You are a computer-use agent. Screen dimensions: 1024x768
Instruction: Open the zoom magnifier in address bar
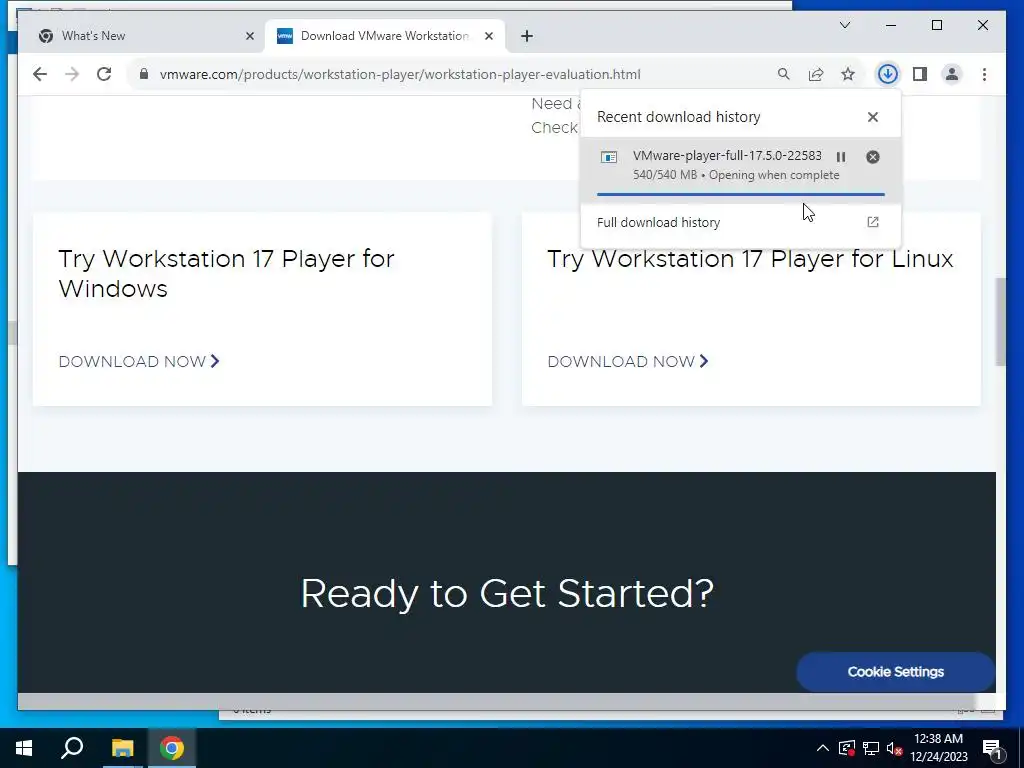(784, 74)
